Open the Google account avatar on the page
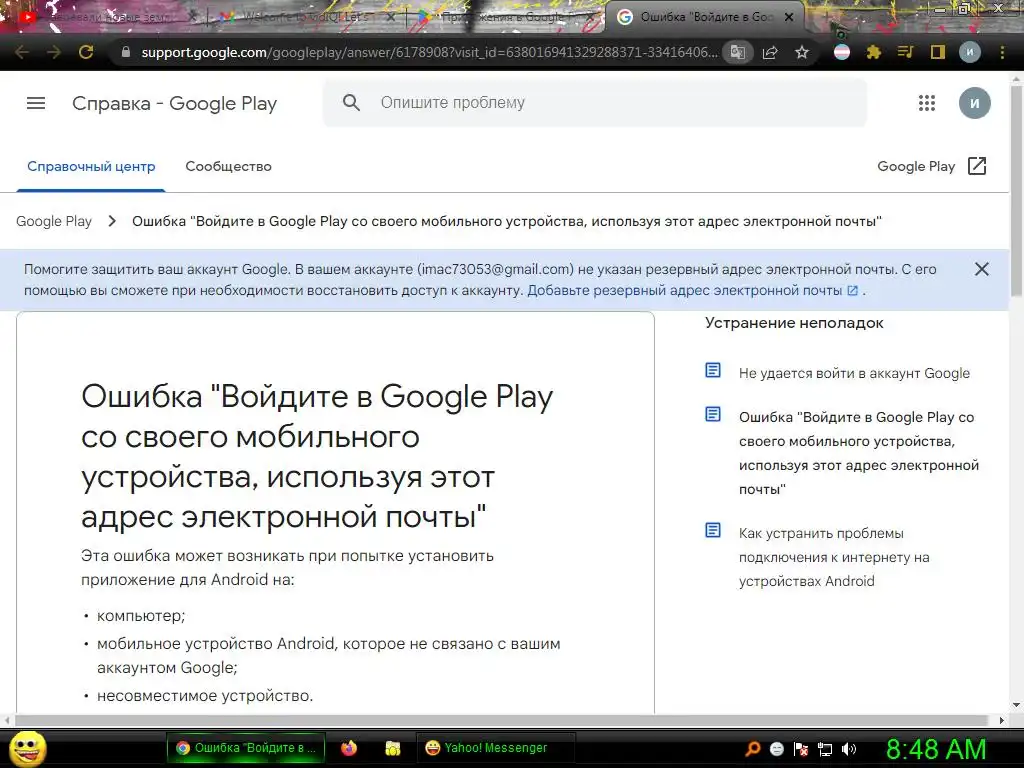 coord(974,103)
